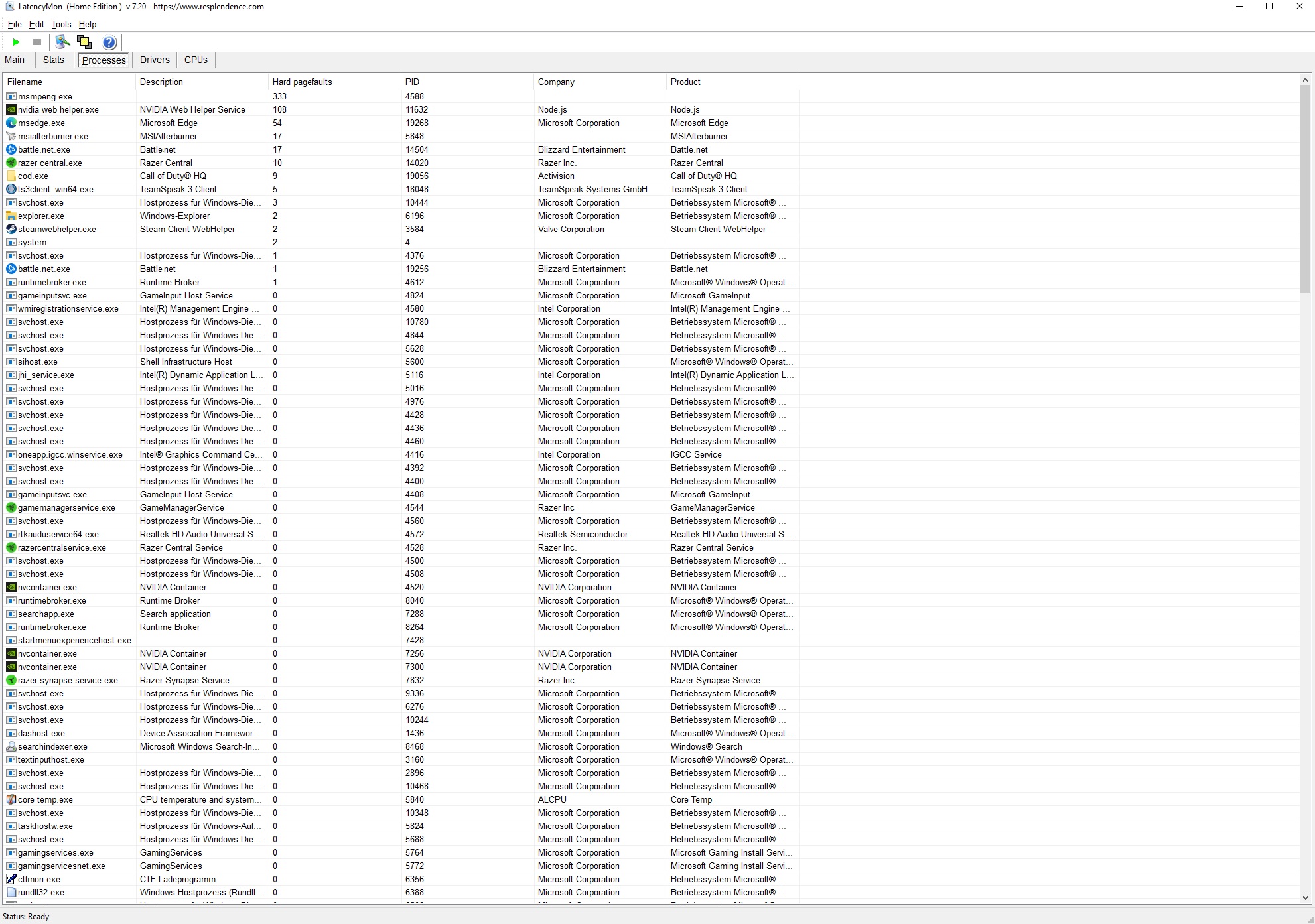Sort by the Product column header
1315x924 pixels.
click(x=732, y=82)
